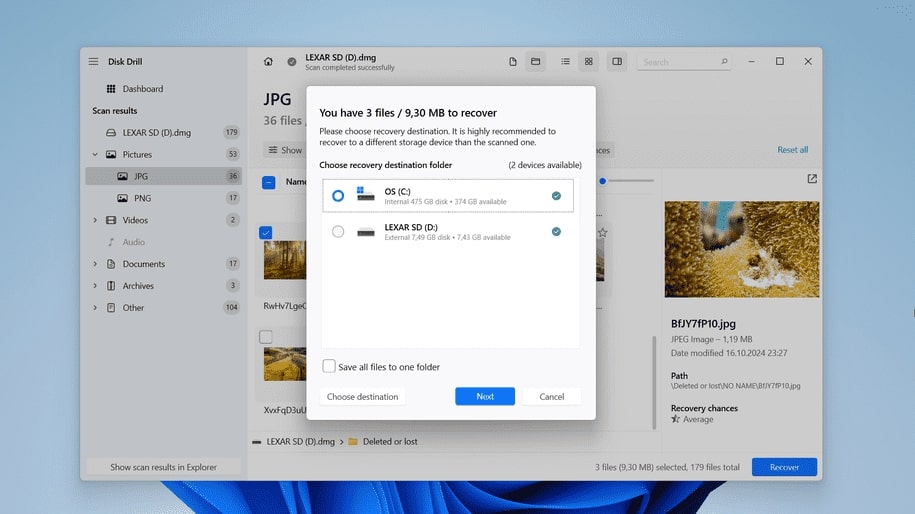
Task: Expand the Documents category
Action: (95, 264)
